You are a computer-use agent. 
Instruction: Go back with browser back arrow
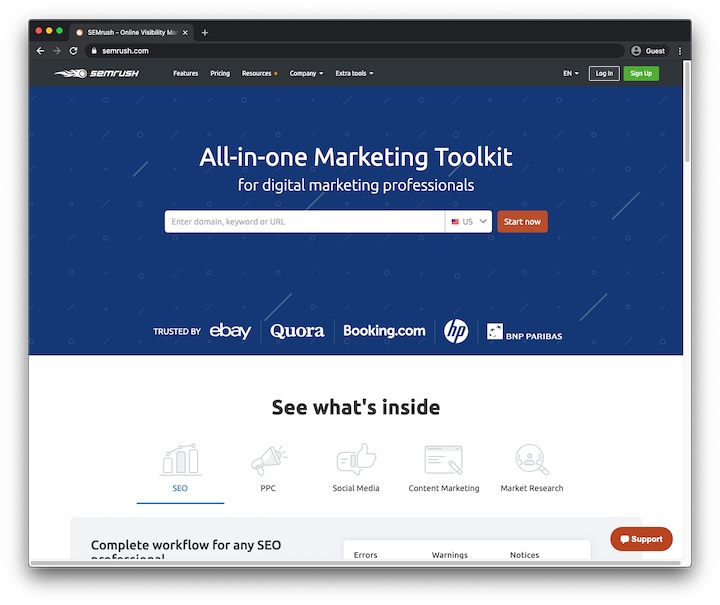[x=40, y=51]
